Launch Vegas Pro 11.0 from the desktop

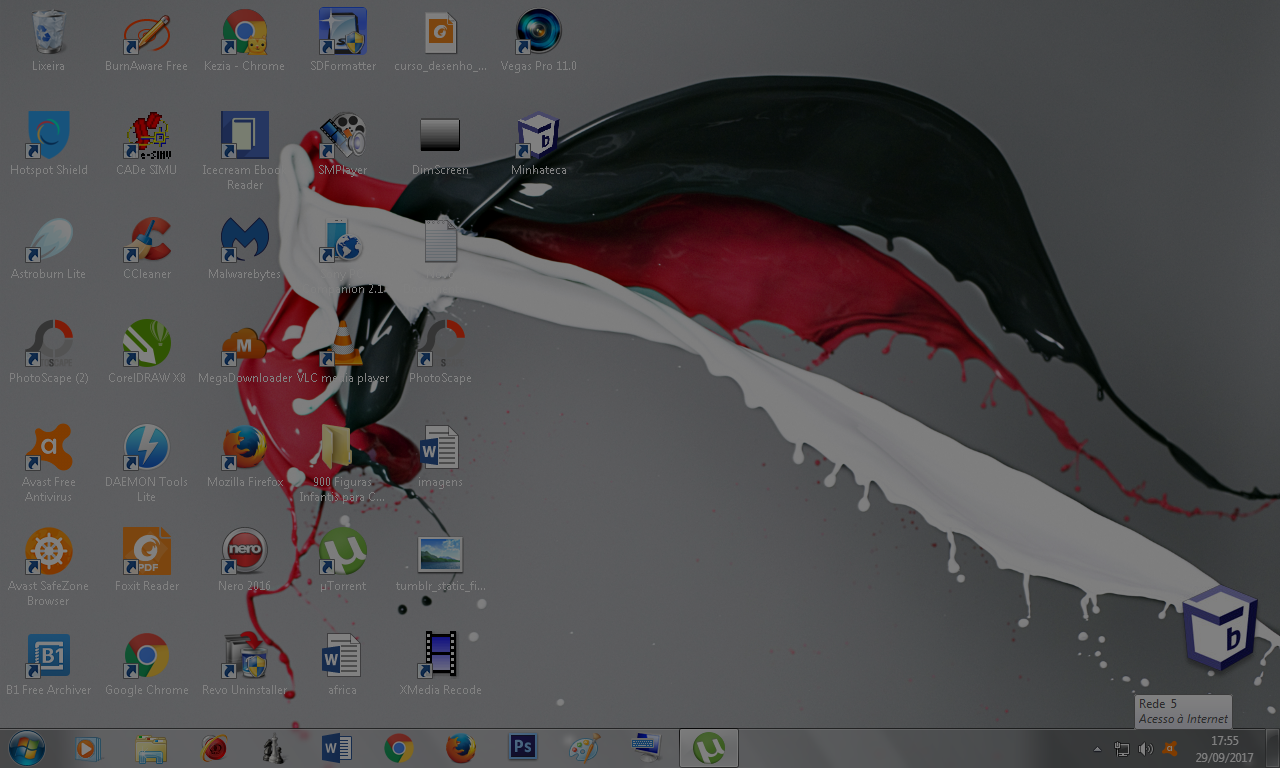(x=538, y=40)
